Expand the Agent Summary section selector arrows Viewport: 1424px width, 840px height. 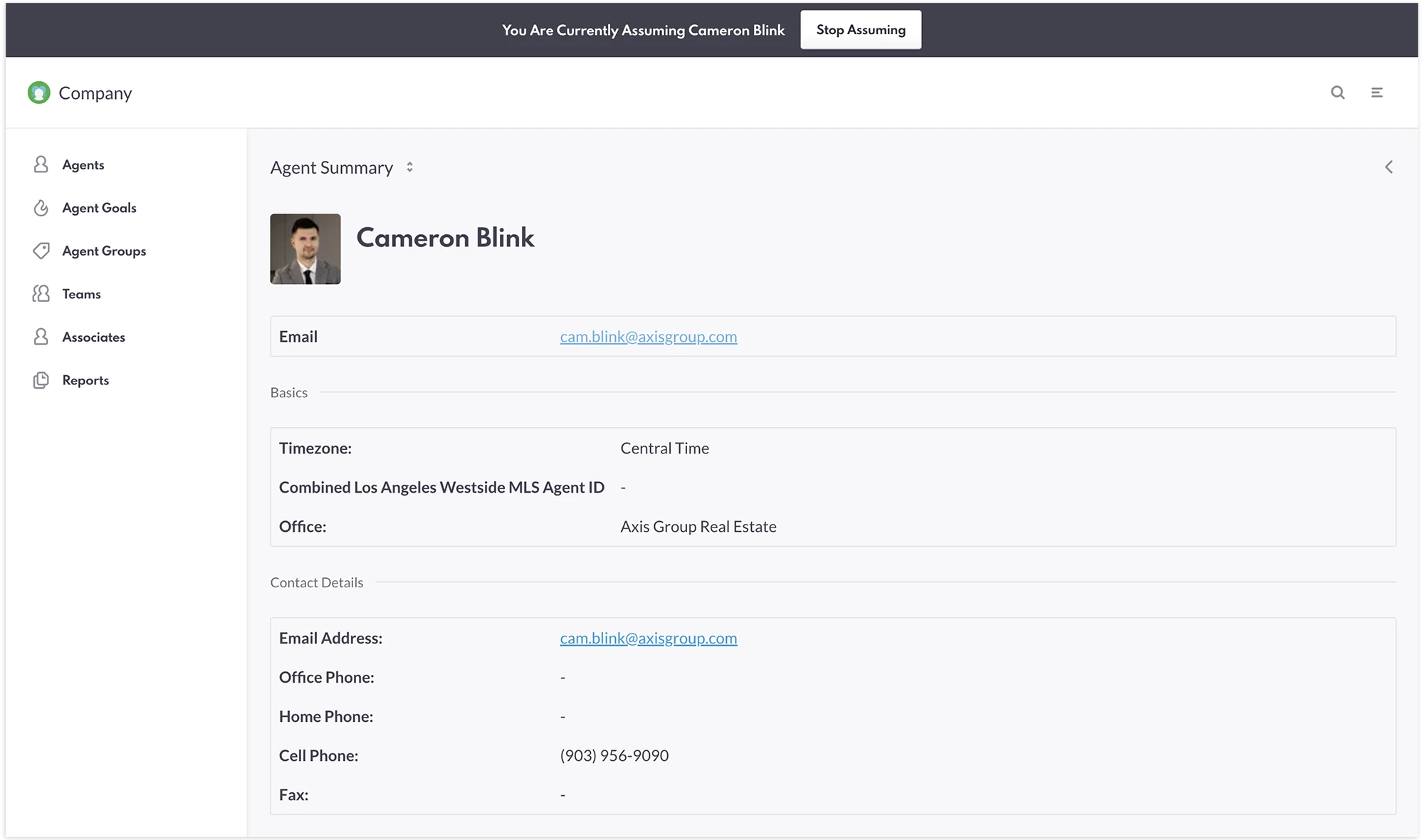coord(409,167)
